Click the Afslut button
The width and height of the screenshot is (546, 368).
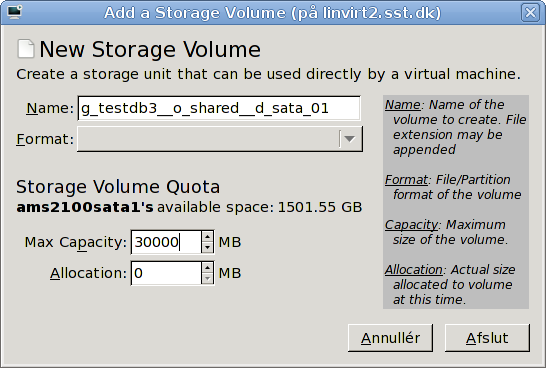(487, 338)
